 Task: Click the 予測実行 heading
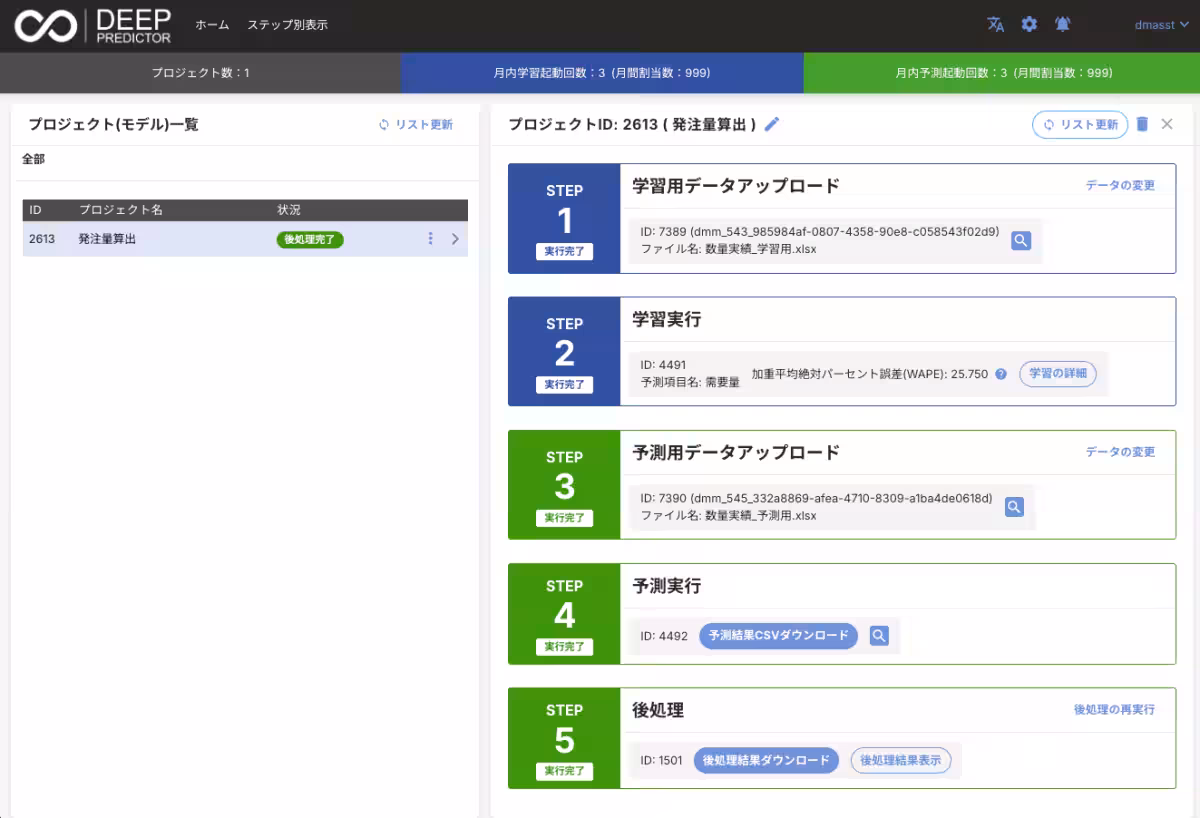click(667, 586)
